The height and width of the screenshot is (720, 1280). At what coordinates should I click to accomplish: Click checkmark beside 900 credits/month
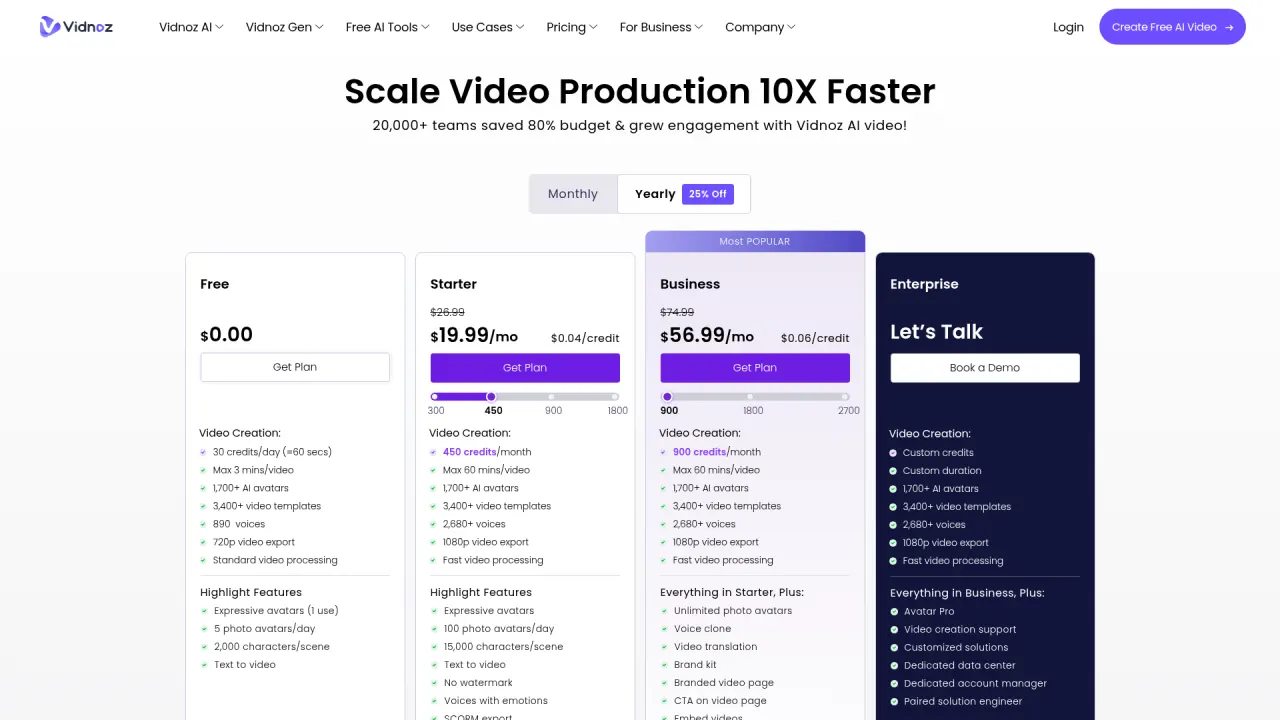tap(663, 452)
